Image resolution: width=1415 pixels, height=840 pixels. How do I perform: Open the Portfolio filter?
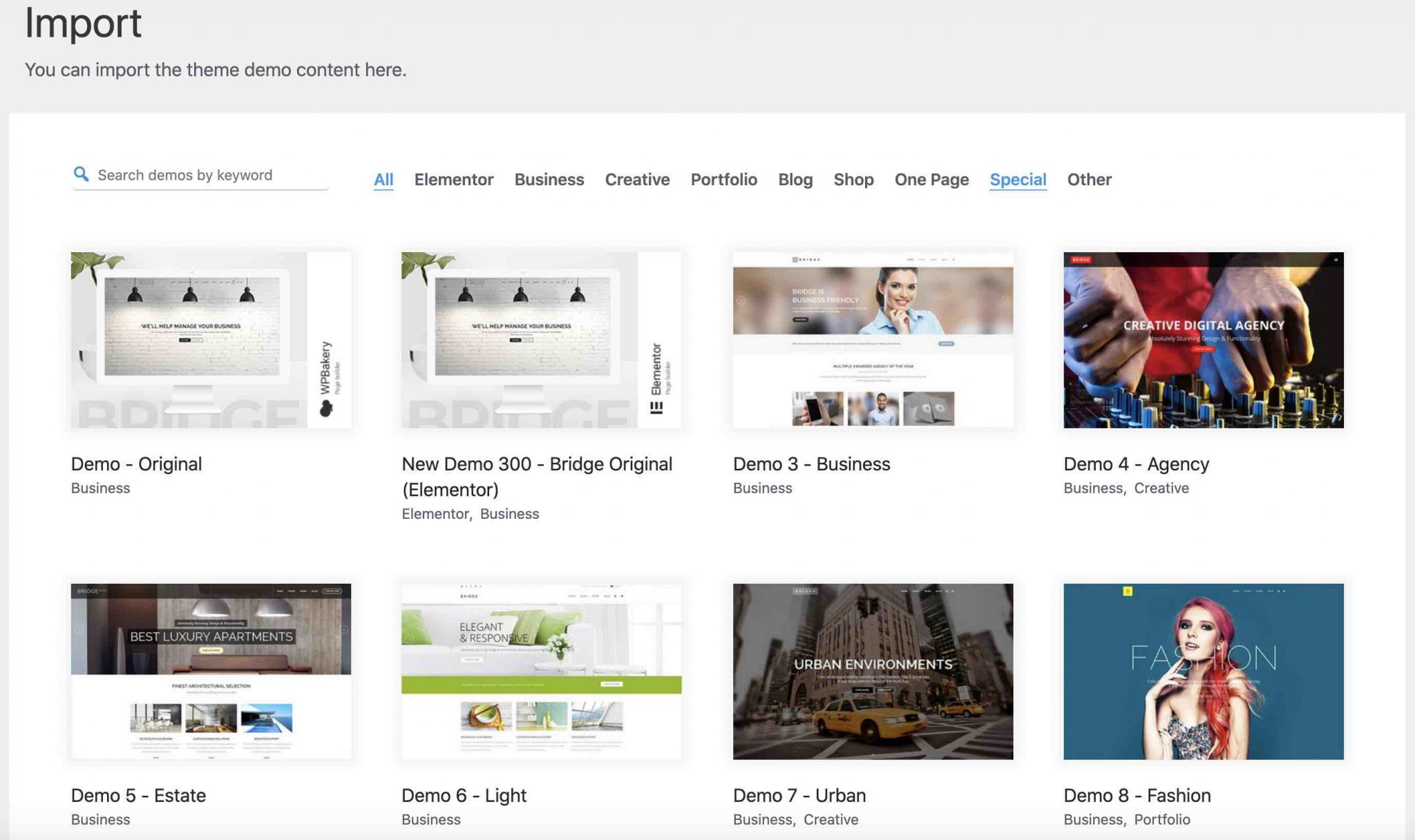[723, 180]
